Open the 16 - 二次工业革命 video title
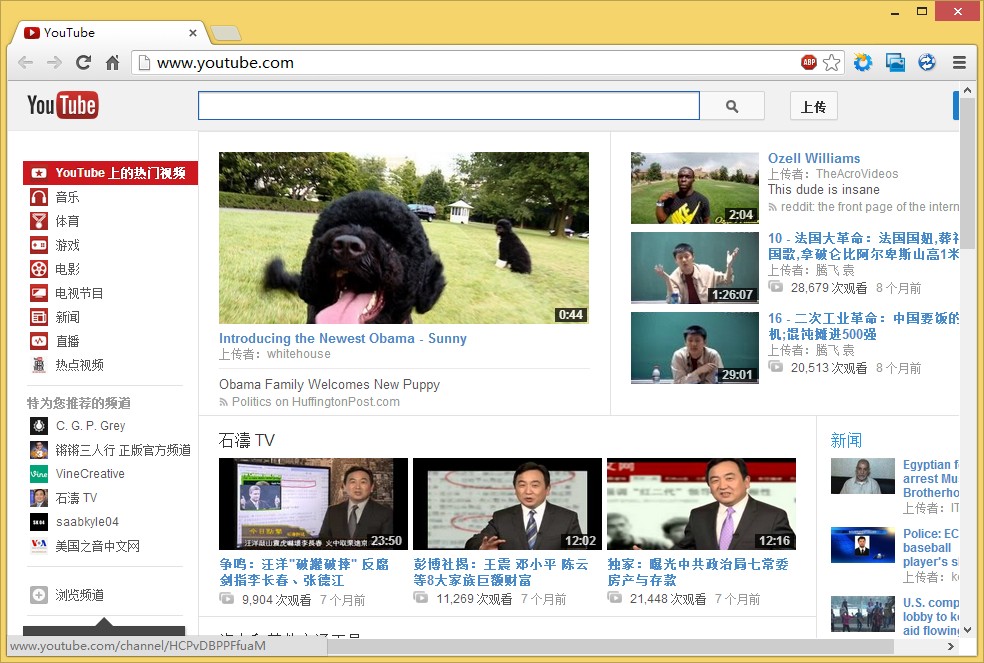The height and width of the screenshot is (663, 984). tap(864, 326)
